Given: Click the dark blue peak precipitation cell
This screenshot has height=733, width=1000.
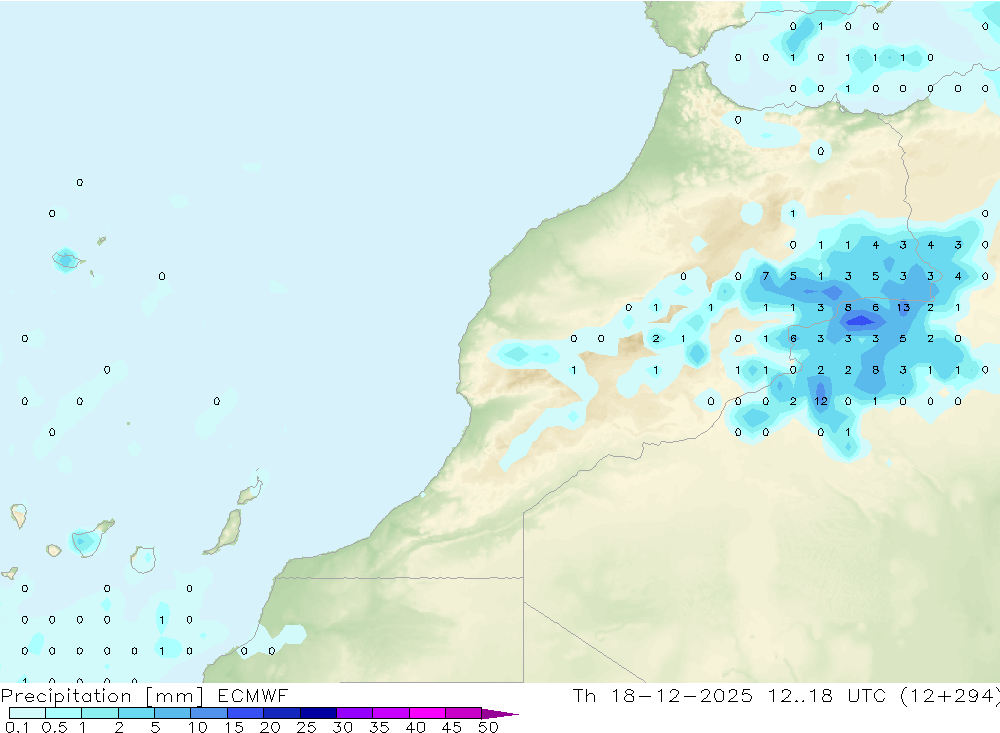Looking at the screenshot, I should pos(860,321).
